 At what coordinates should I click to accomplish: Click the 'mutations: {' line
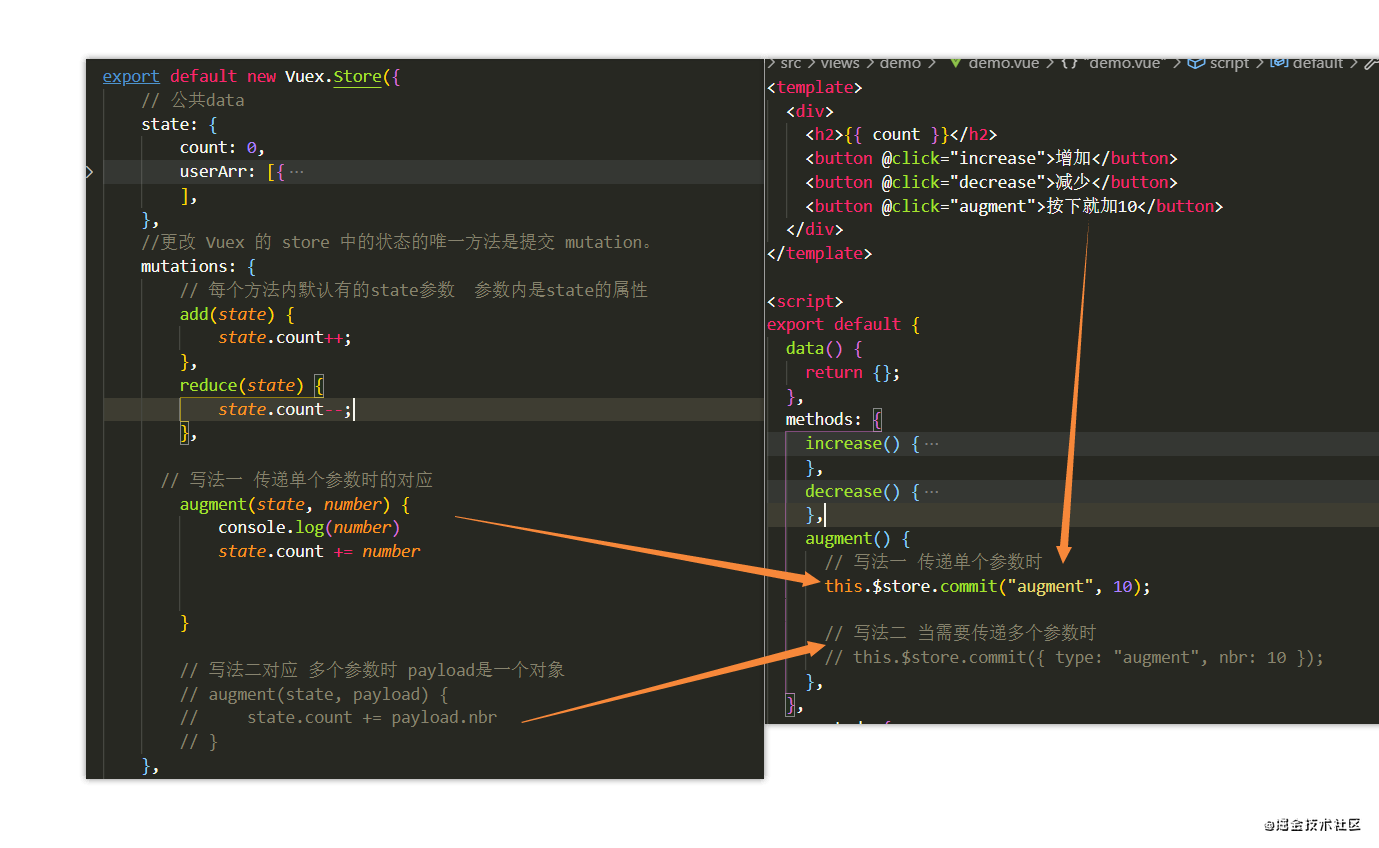pyautogui.click(x=199, y=267)
